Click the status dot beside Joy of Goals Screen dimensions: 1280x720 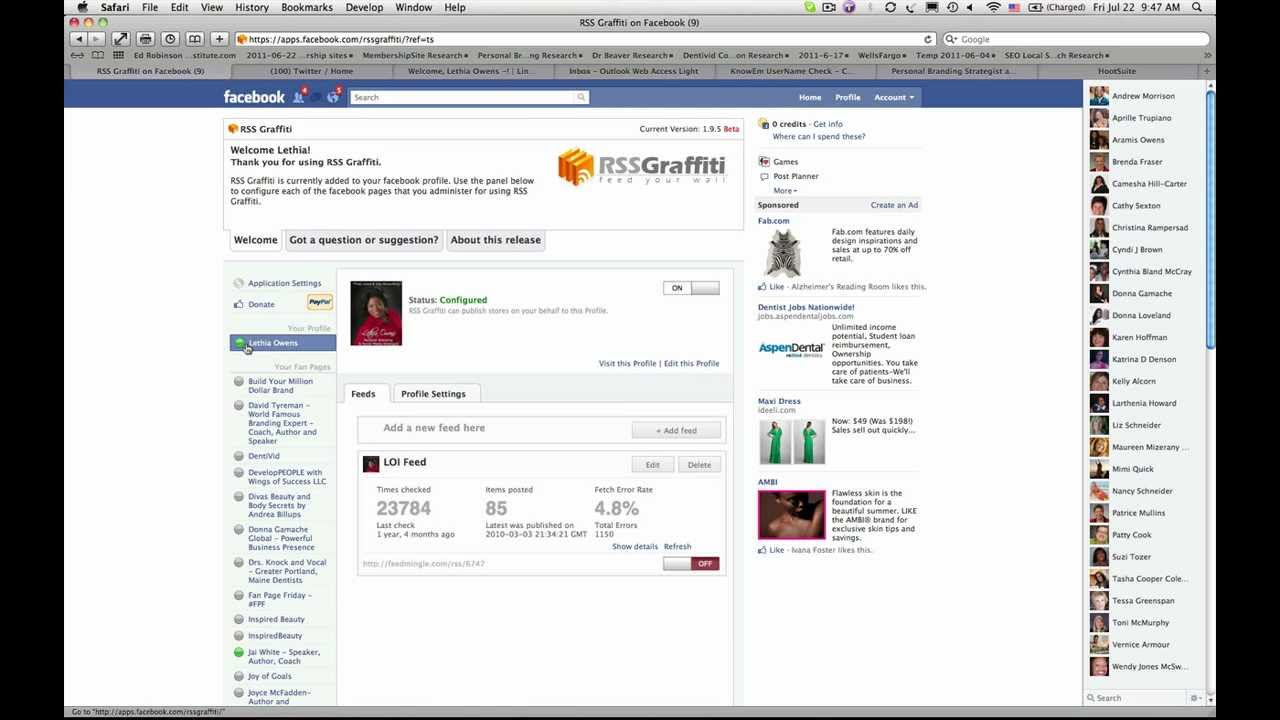coord(238,677)
